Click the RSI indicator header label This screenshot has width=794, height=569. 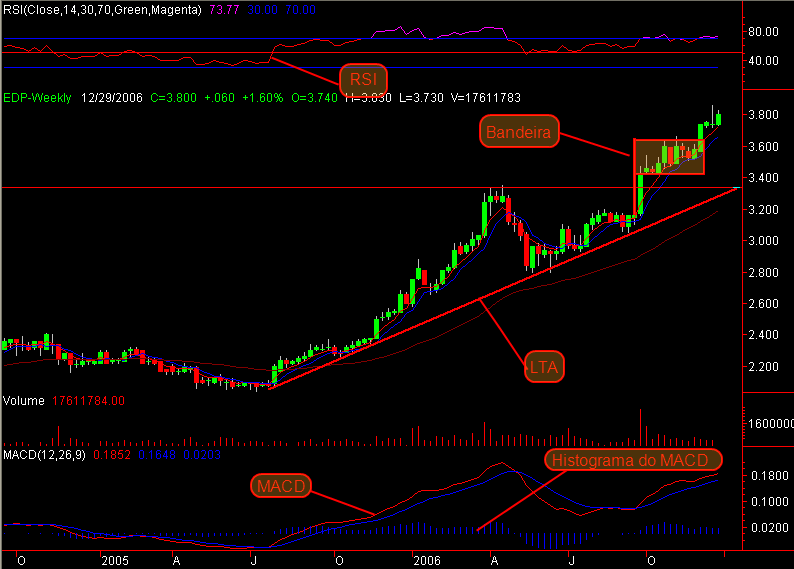102,10
